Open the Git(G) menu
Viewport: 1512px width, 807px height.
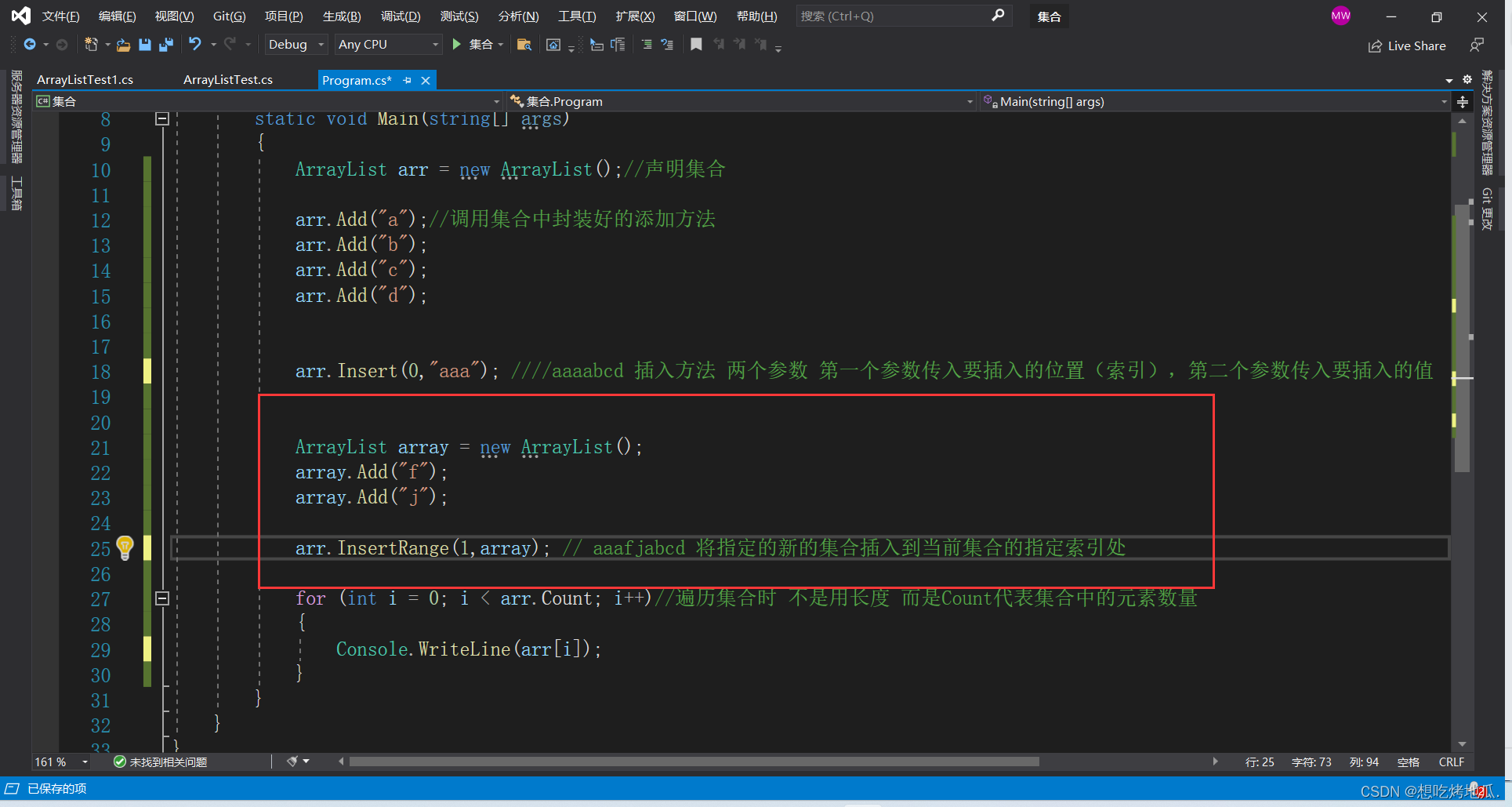(x=229, y=16)
